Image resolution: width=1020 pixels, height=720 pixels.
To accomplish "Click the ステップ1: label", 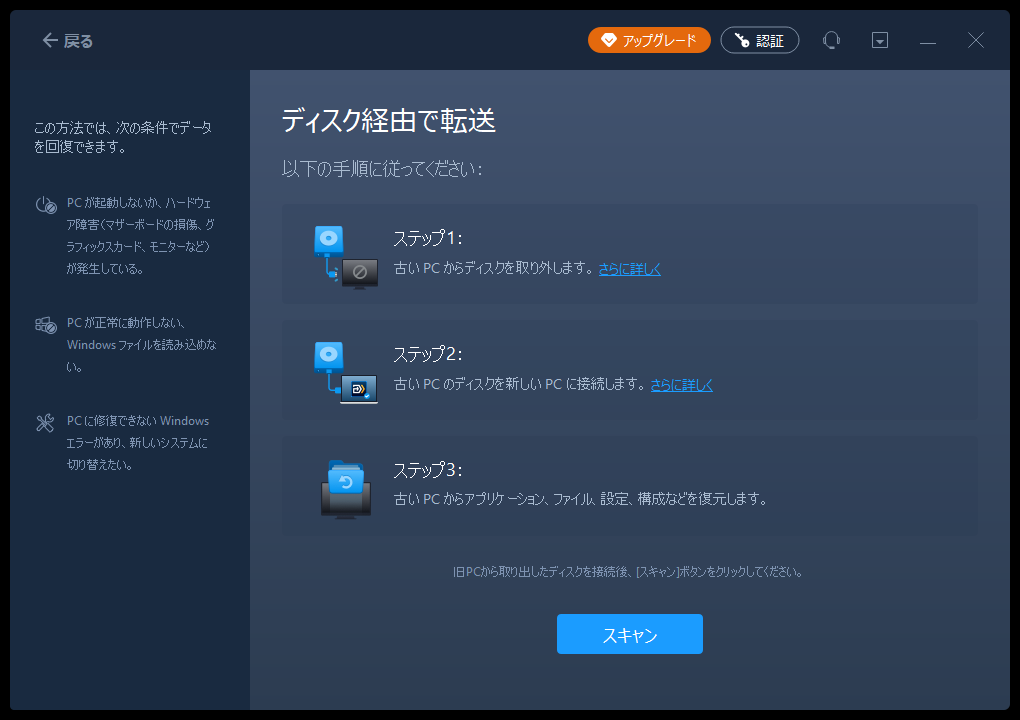I will [x=427, y=238].
